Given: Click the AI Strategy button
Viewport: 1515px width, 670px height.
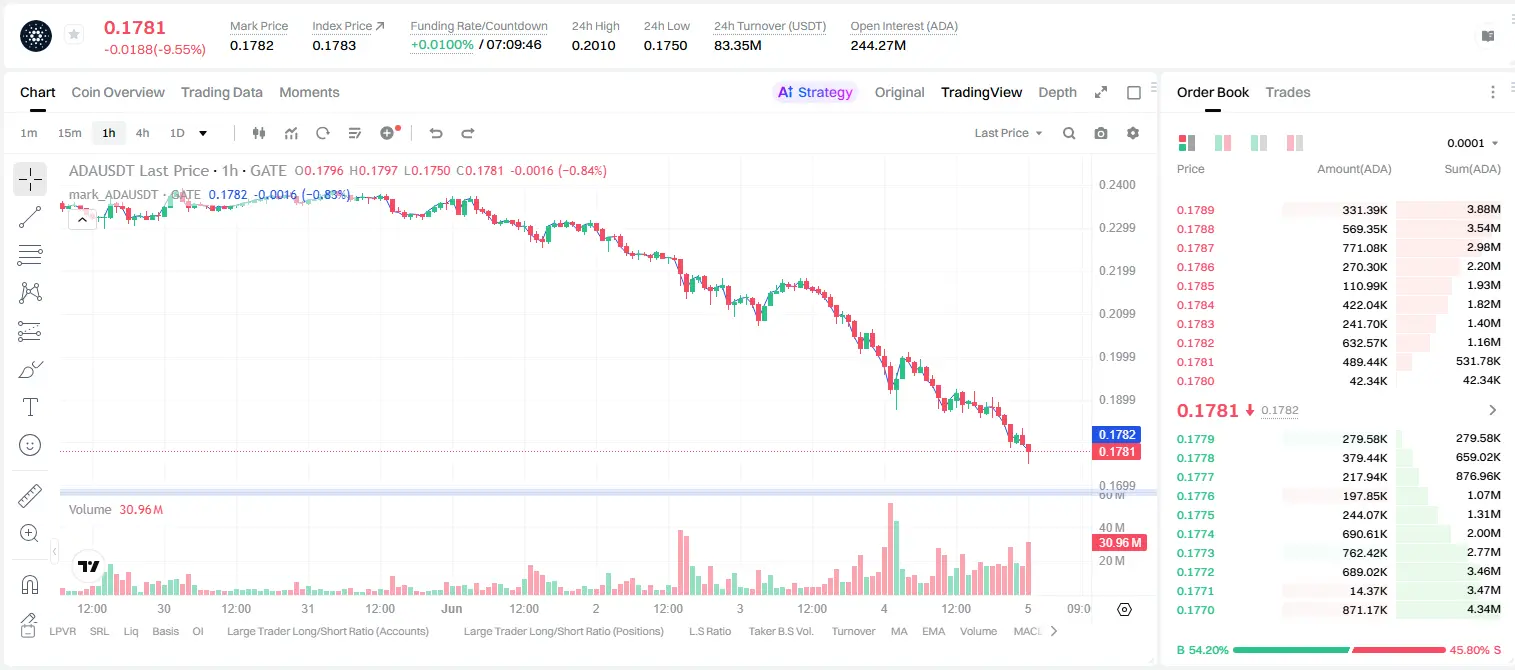Looking at the screenshot, I should click(x=815, y=92).
